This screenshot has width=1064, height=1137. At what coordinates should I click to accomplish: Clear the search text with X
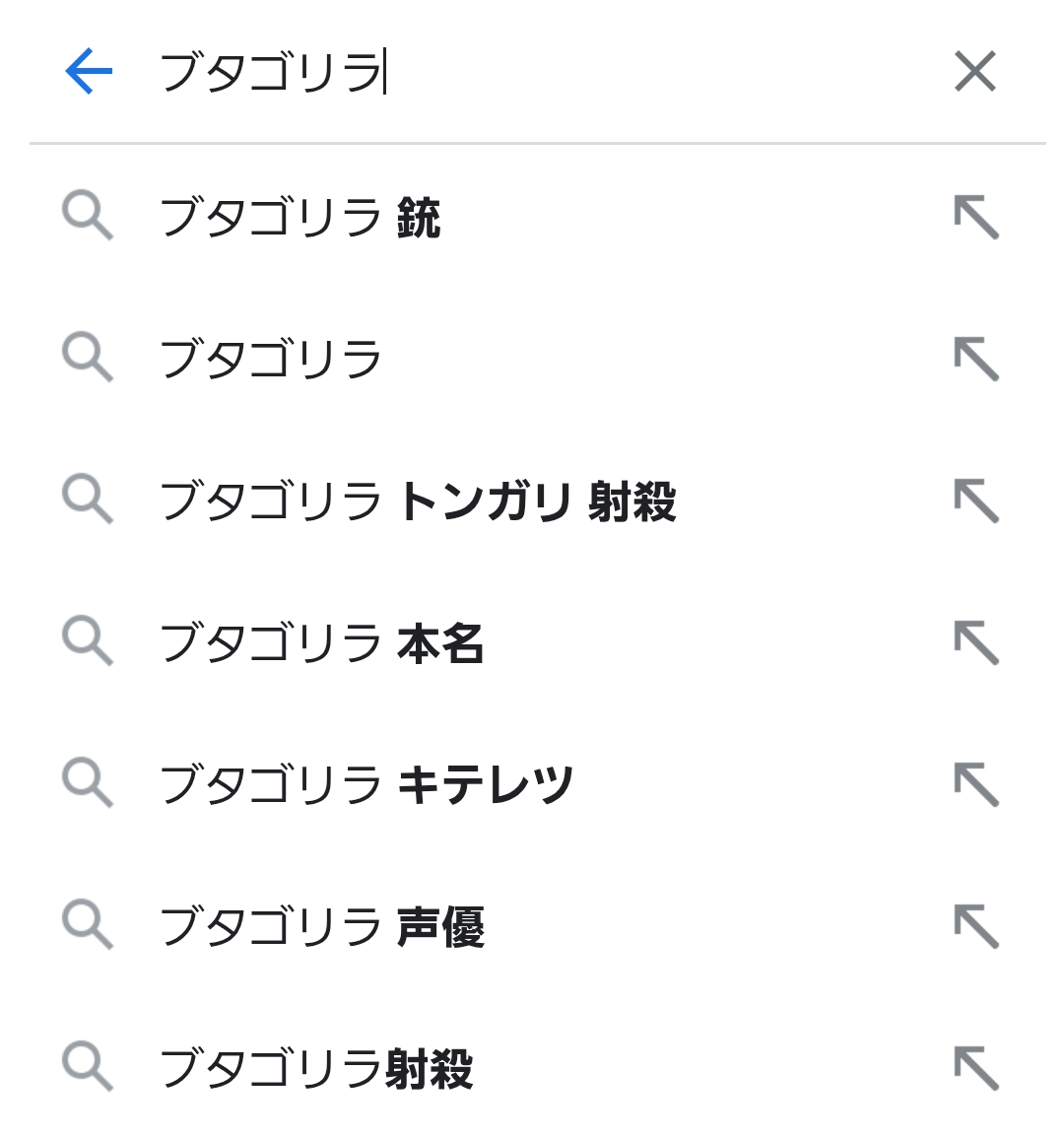[975, 72]
